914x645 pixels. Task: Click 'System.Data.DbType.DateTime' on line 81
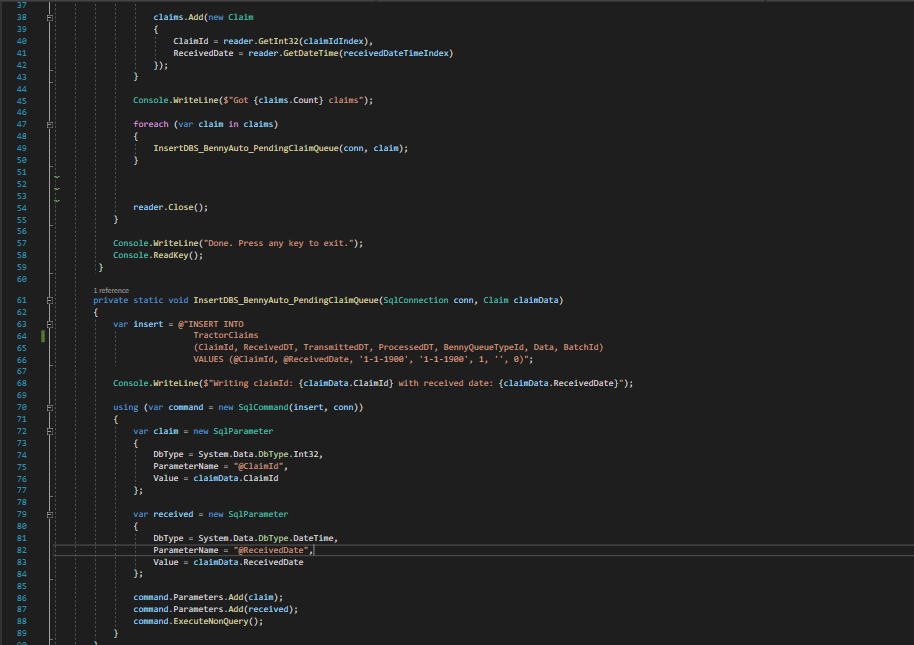[266, 538]
